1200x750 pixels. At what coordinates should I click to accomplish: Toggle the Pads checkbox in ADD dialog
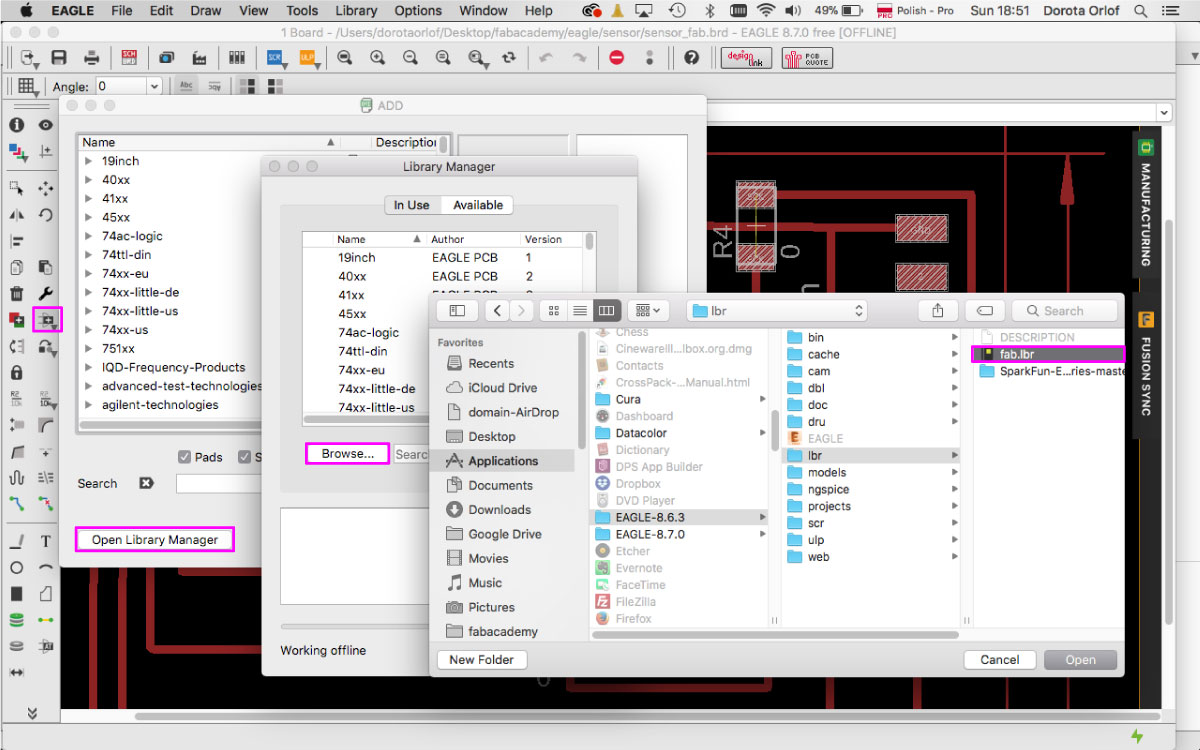point(184,457)
